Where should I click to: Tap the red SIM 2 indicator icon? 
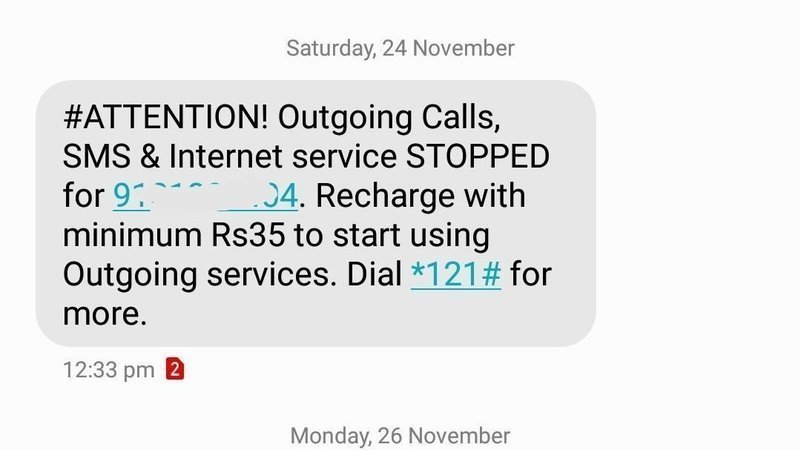pos(174,369)
